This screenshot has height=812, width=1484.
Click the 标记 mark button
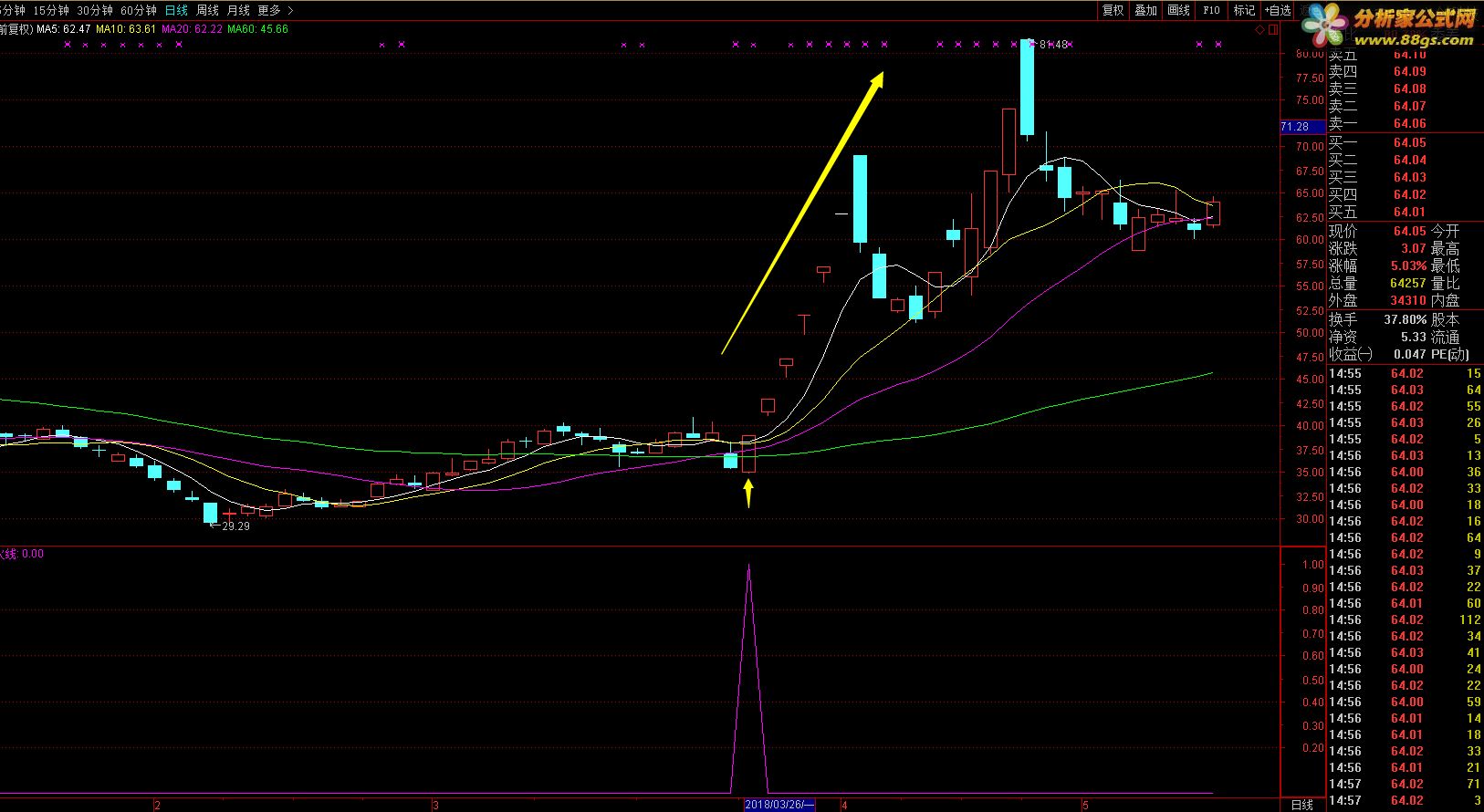pos(1244,10)
